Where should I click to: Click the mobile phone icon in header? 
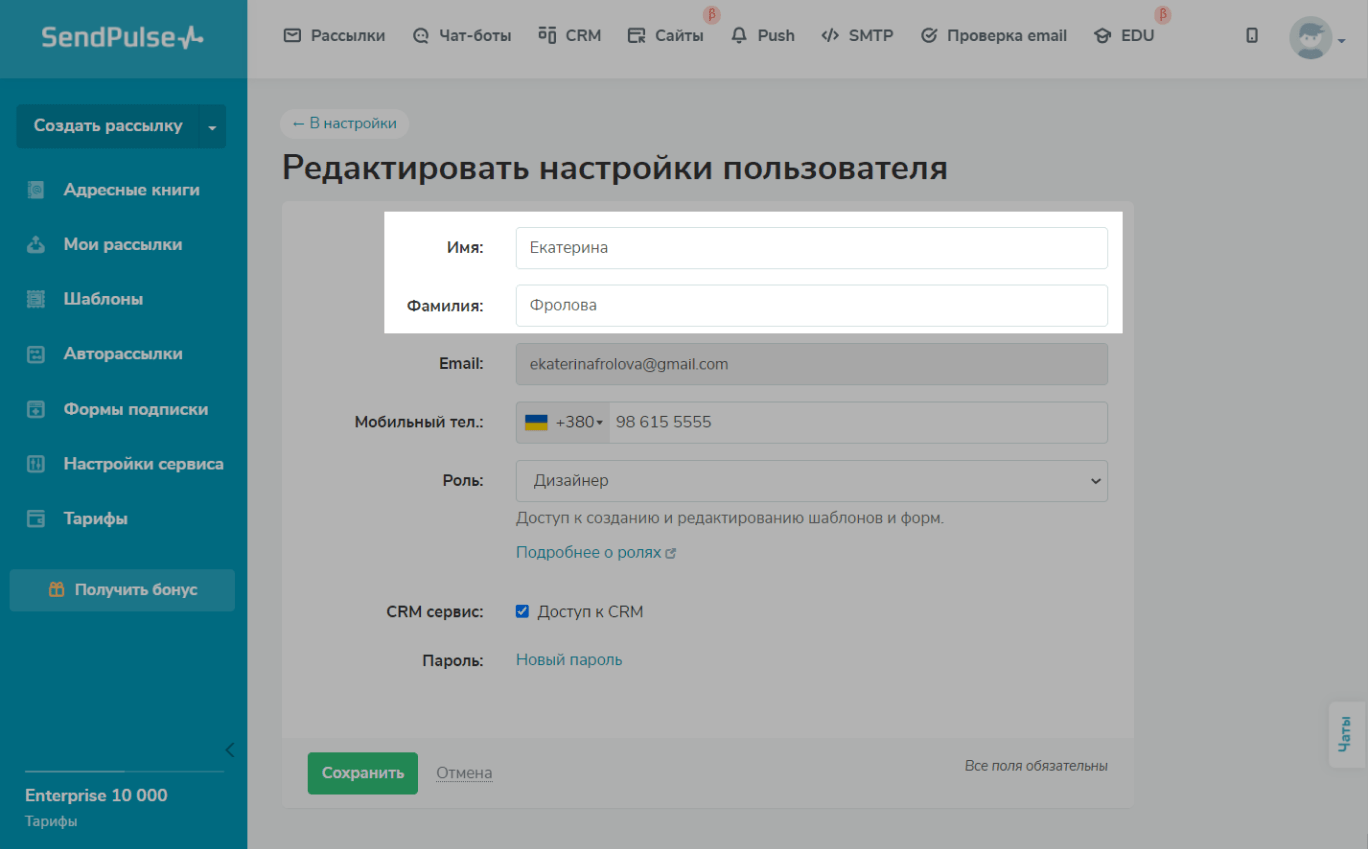[1252, 36]
